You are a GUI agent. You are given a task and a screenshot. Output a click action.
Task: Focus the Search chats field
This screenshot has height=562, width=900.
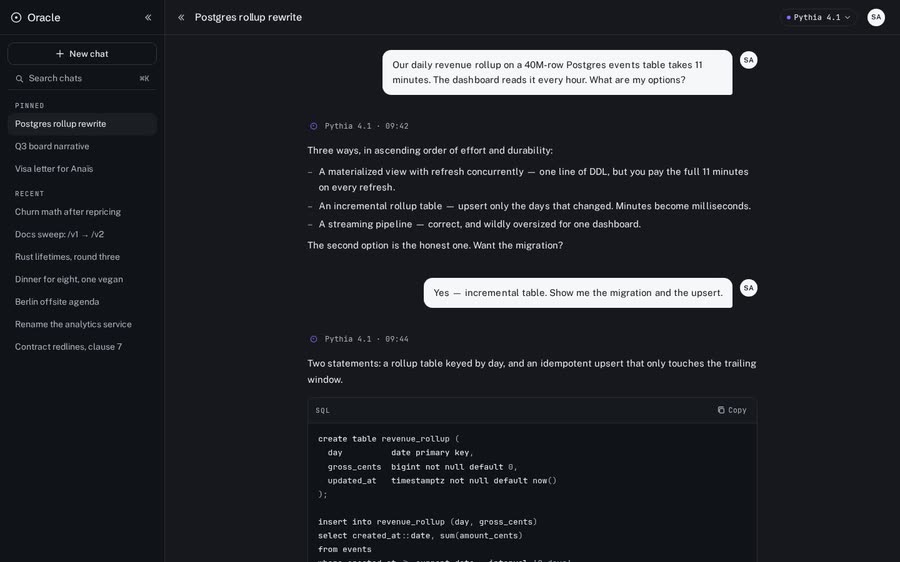point(82,78)
